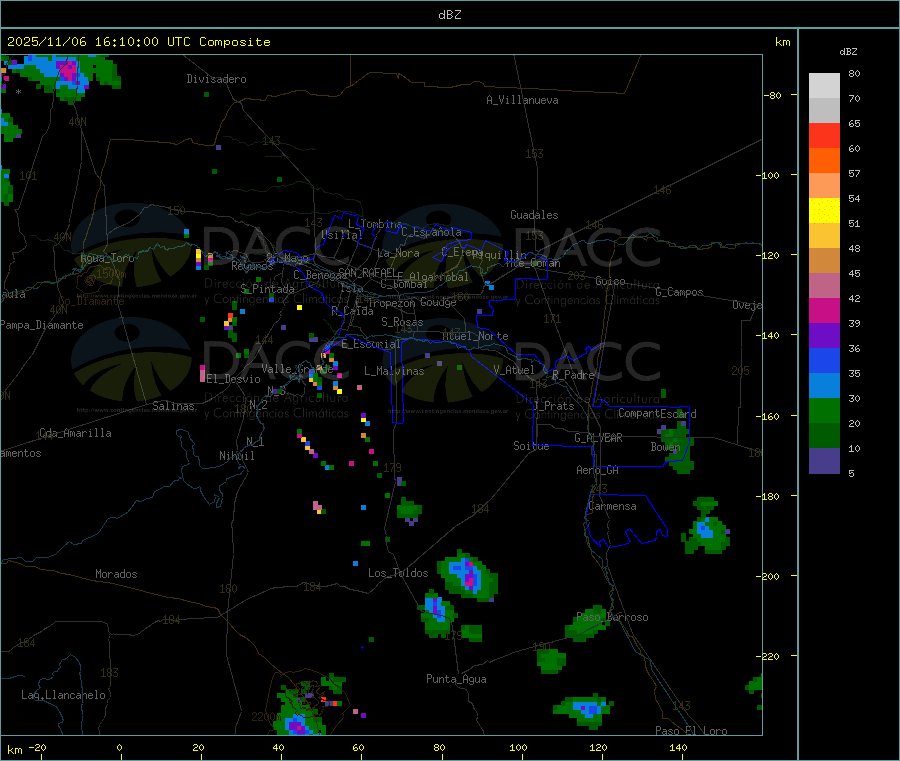Click the G_ALVEAR label
Image resolution: width=900 pixels, height=761 pixels.
[598, 438]
